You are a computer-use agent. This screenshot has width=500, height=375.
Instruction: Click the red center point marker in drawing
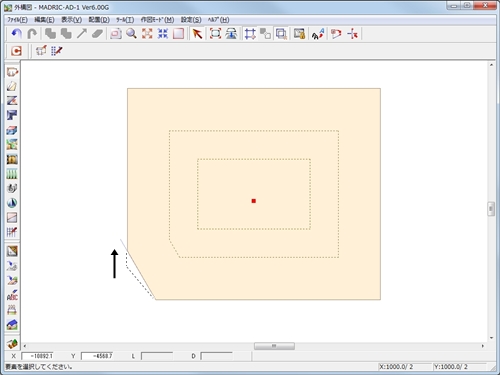[x=254, y=201]
